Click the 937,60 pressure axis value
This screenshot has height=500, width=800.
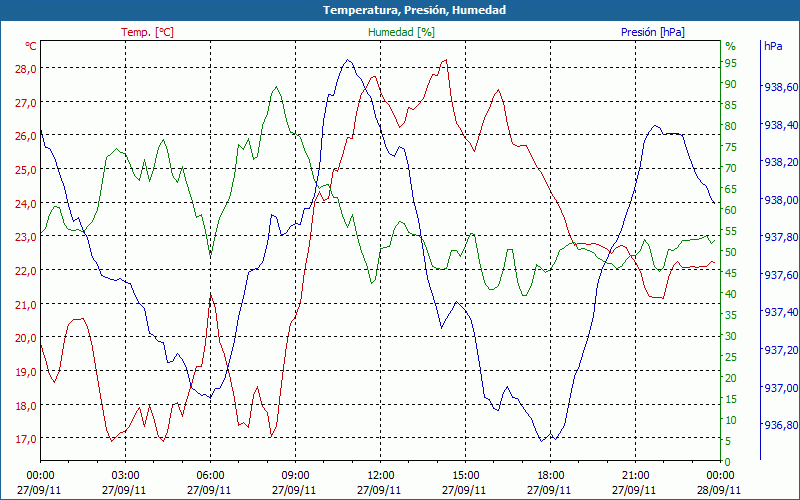[781, 276]
